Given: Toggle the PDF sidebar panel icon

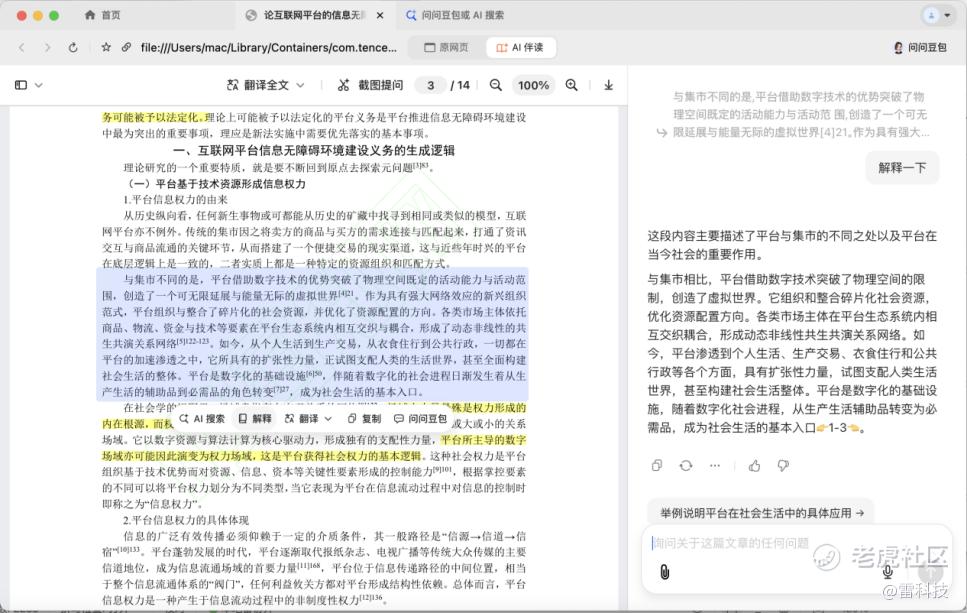Looking at the screenshot, I should coord(21,85).
